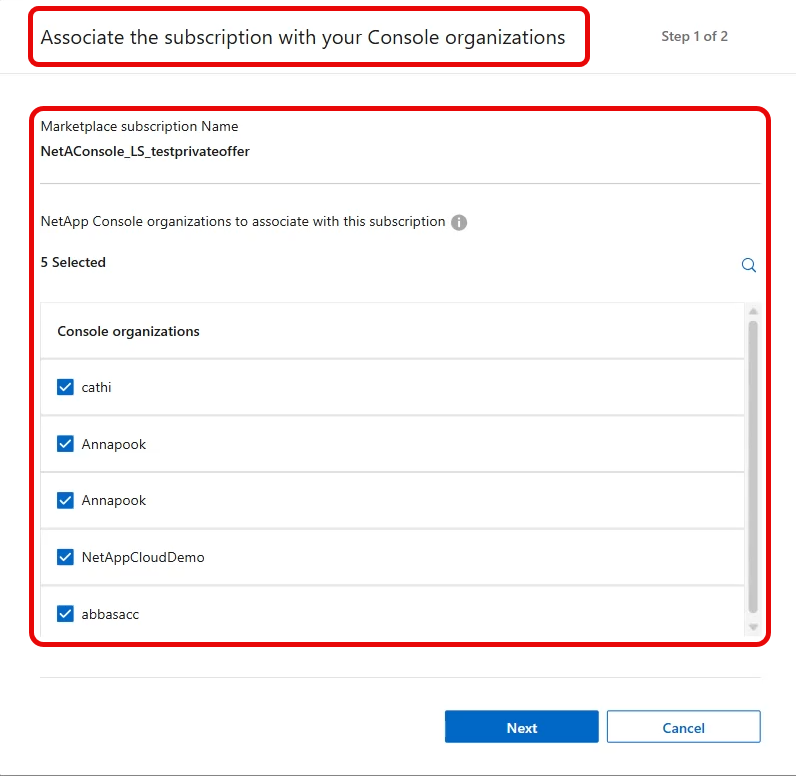Screen dimensions: 796x776
Task: Click the Cancel button
Action: (683, 727)
